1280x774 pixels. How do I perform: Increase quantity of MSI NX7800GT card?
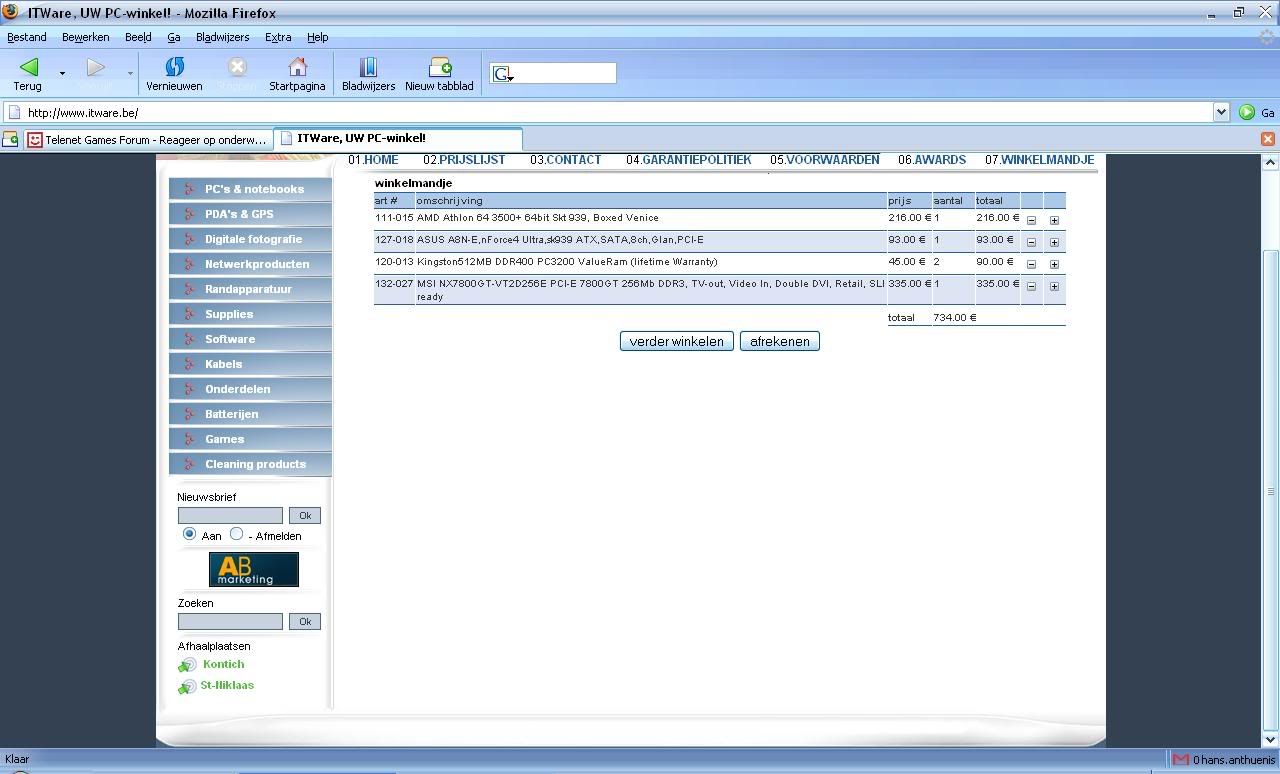tap(1054, 286)
